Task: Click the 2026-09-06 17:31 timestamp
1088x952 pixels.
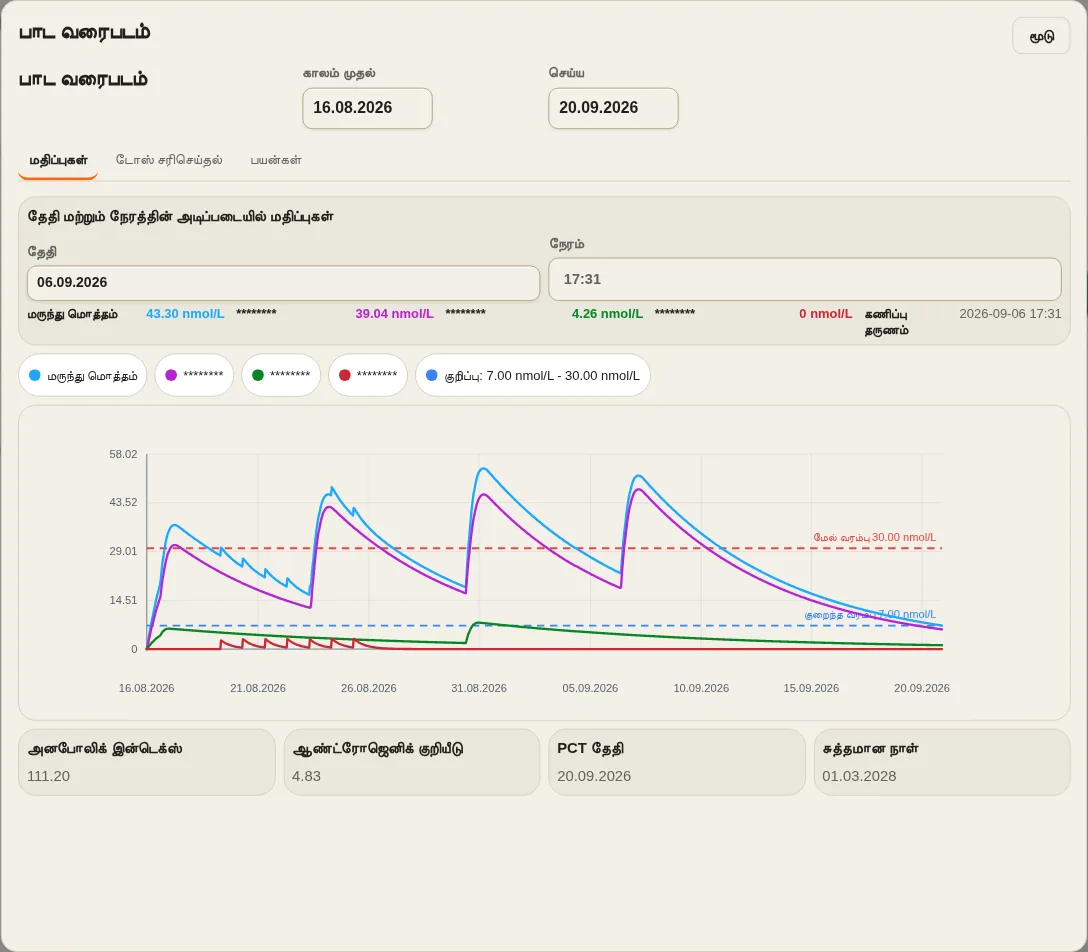Action: [1010, 314]
